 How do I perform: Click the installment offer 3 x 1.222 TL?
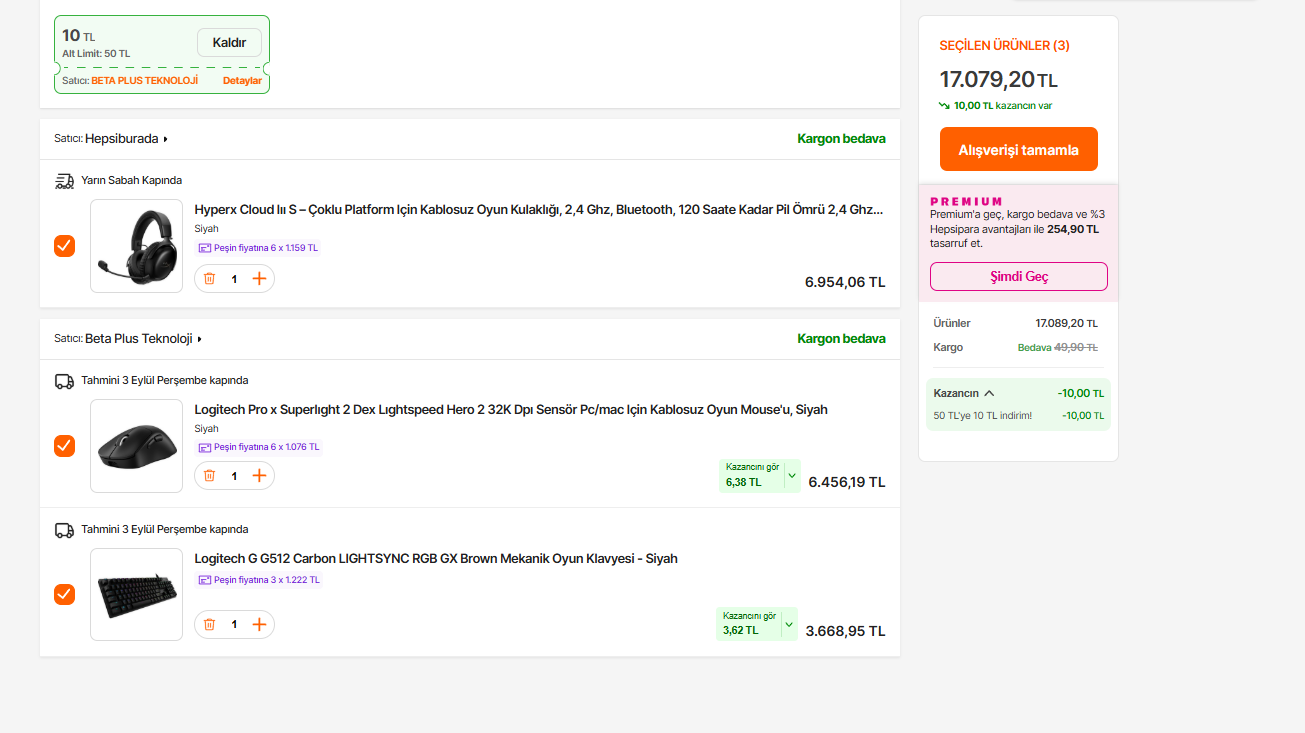[x=258, y=580]
